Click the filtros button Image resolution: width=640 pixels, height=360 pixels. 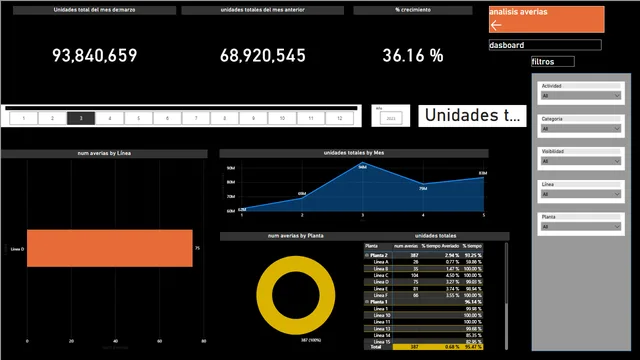click(553, 62)
